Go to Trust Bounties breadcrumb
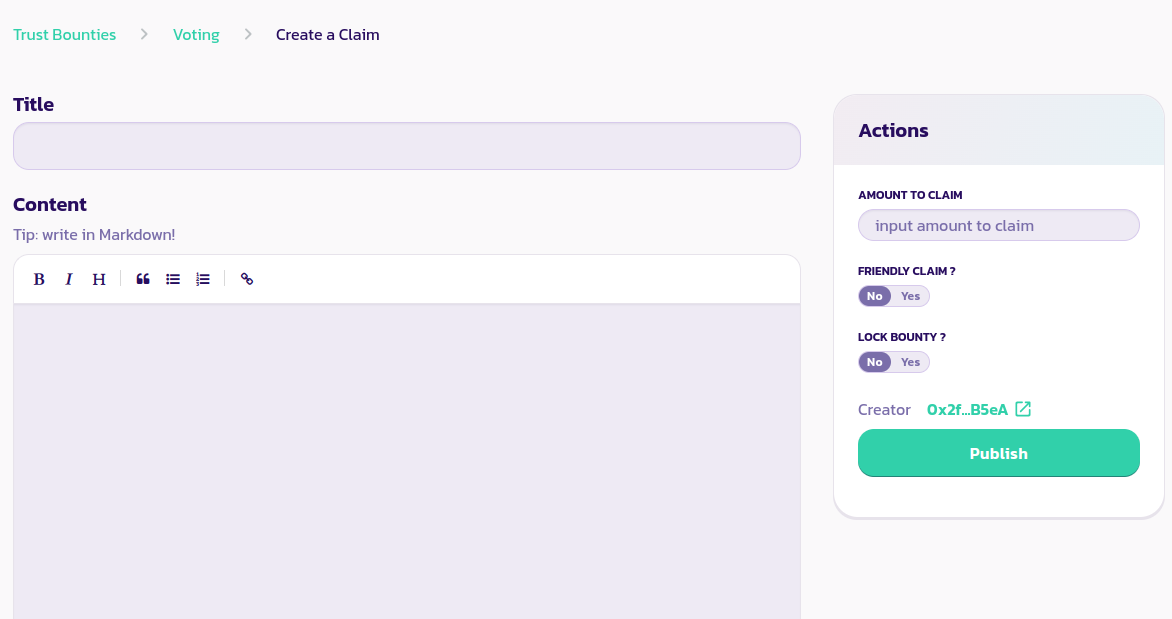 coord(64,35)
